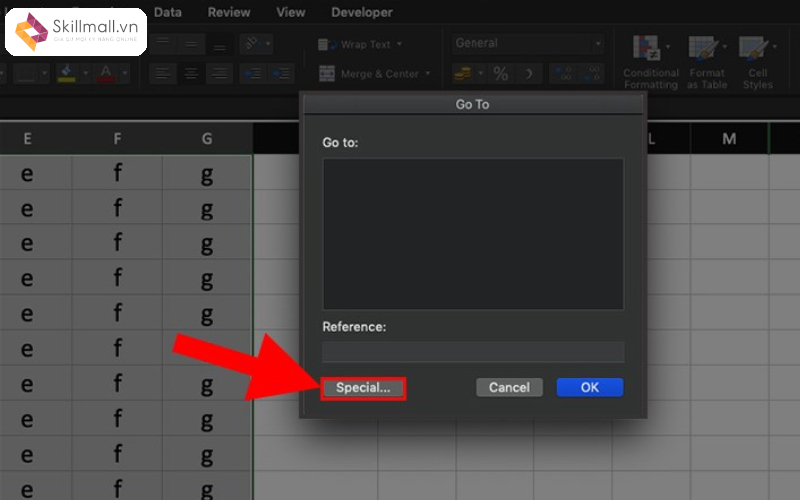Cancel the Go To dialog

point(509,388)
